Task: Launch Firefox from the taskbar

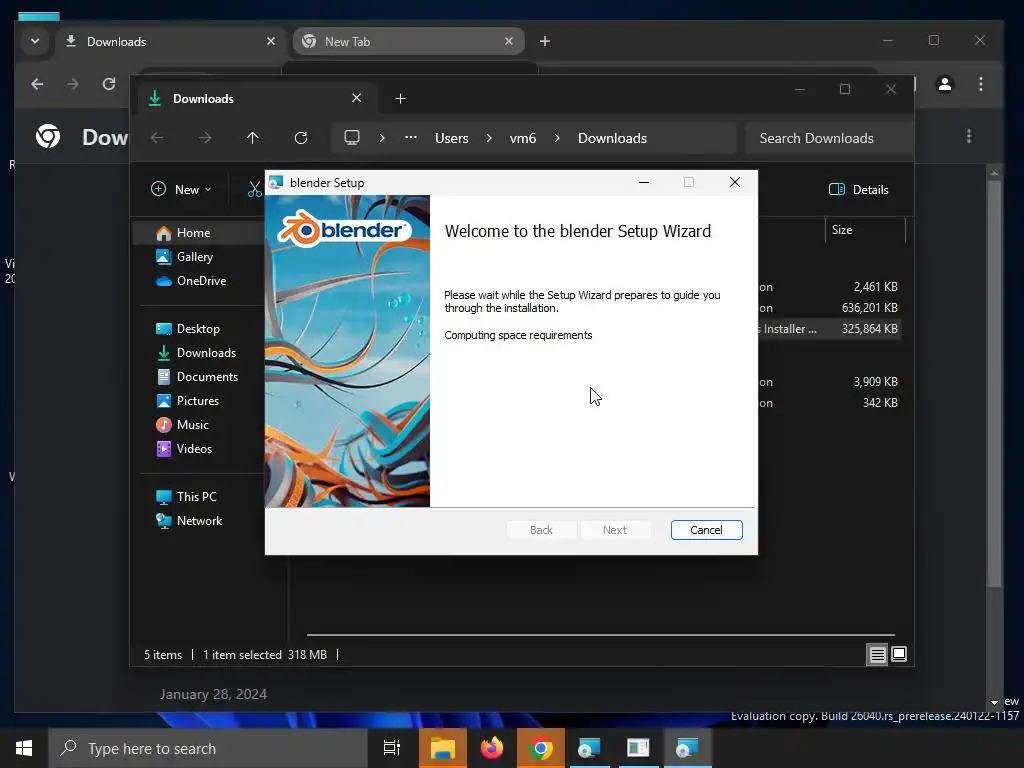Action: [x=492, y=748]
